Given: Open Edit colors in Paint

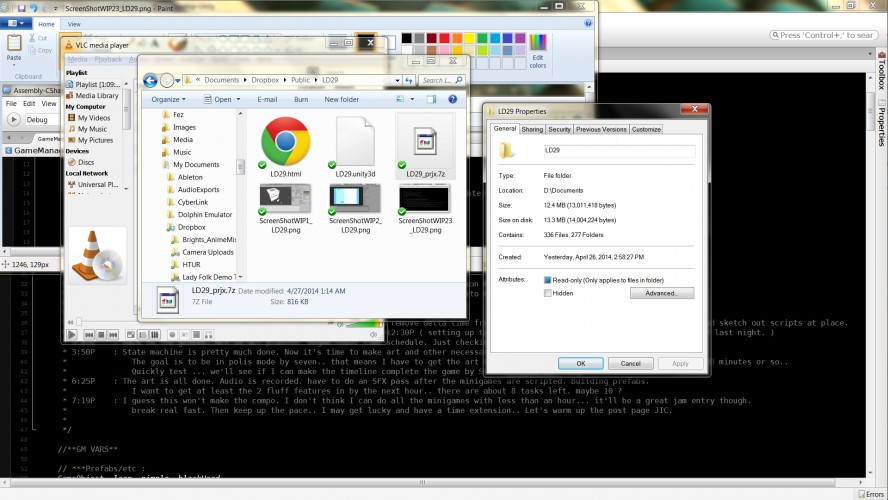Looking at the screenshot, I should (x=538, y=51).
